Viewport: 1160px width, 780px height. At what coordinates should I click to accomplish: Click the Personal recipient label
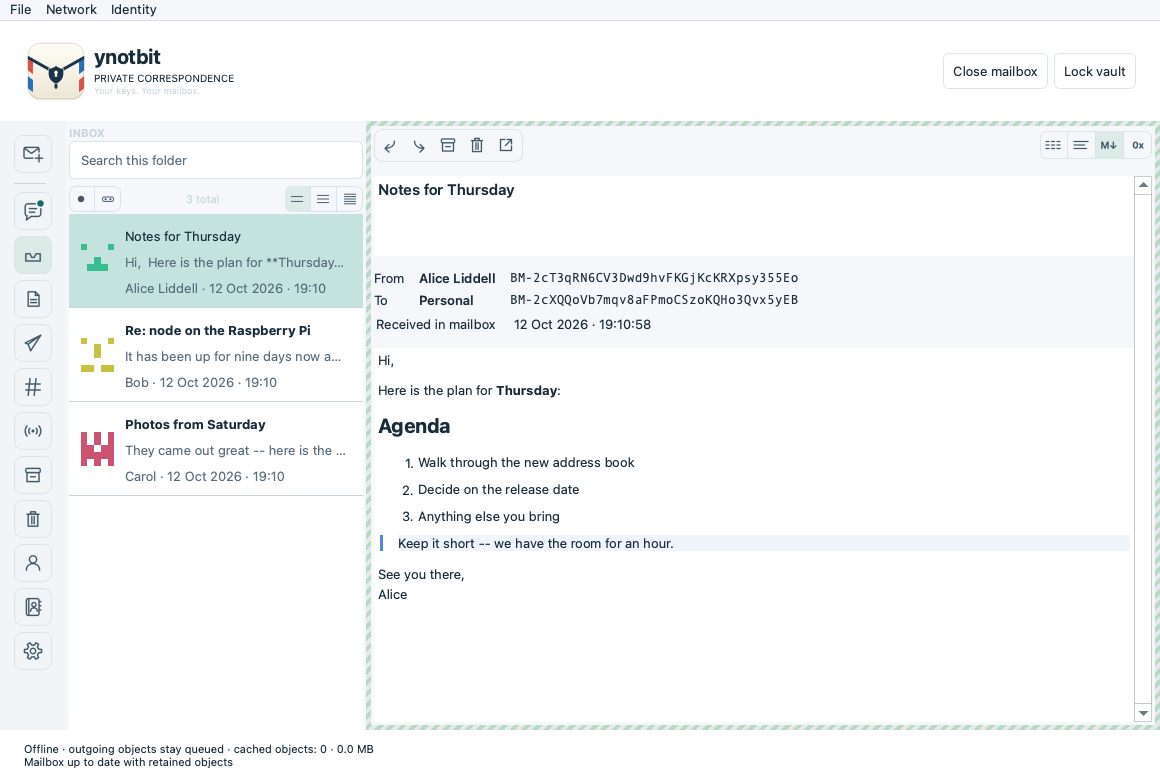click(446, 300)
